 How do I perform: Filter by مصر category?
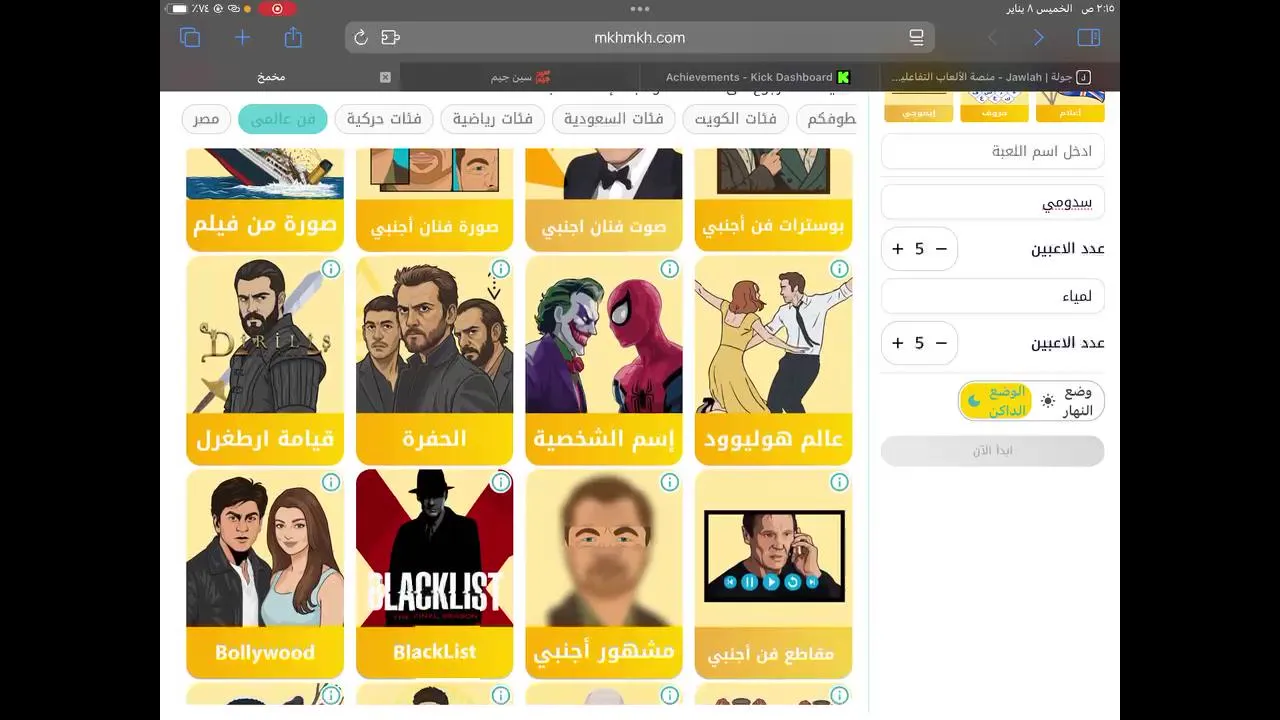[207, 119]
